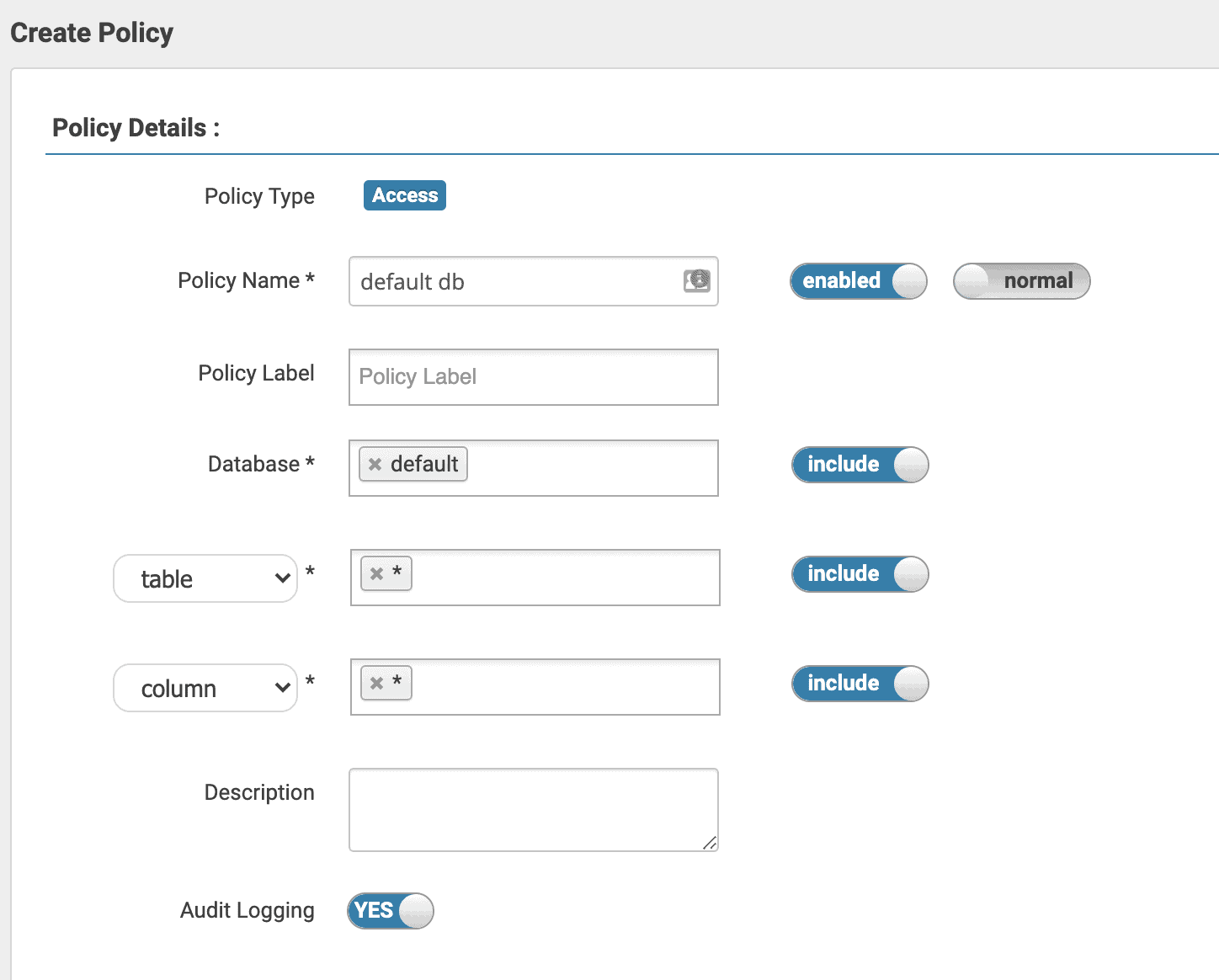Turn off Audit Logging
Viewport: 1219px width, 980px height.
390,910
